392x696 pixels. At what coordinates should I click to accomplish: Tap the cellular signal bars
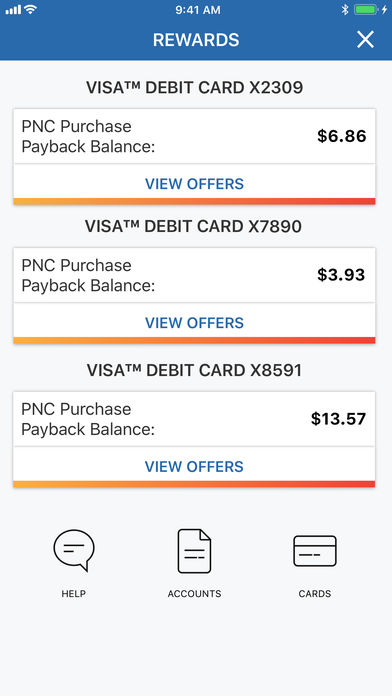click(x=13, y=10)
